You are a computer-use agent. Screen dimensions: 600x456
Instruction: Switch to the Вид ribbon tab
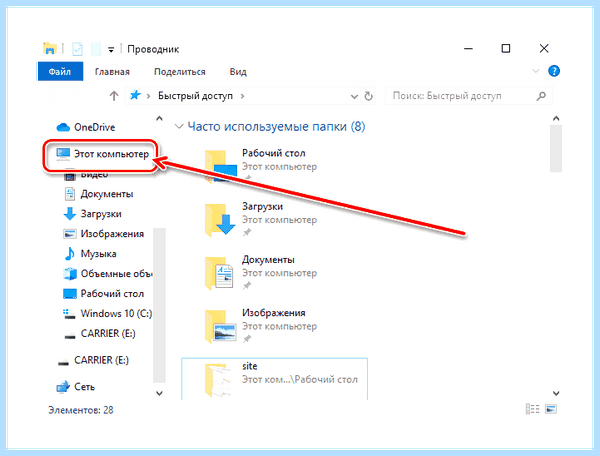[238, 72]
